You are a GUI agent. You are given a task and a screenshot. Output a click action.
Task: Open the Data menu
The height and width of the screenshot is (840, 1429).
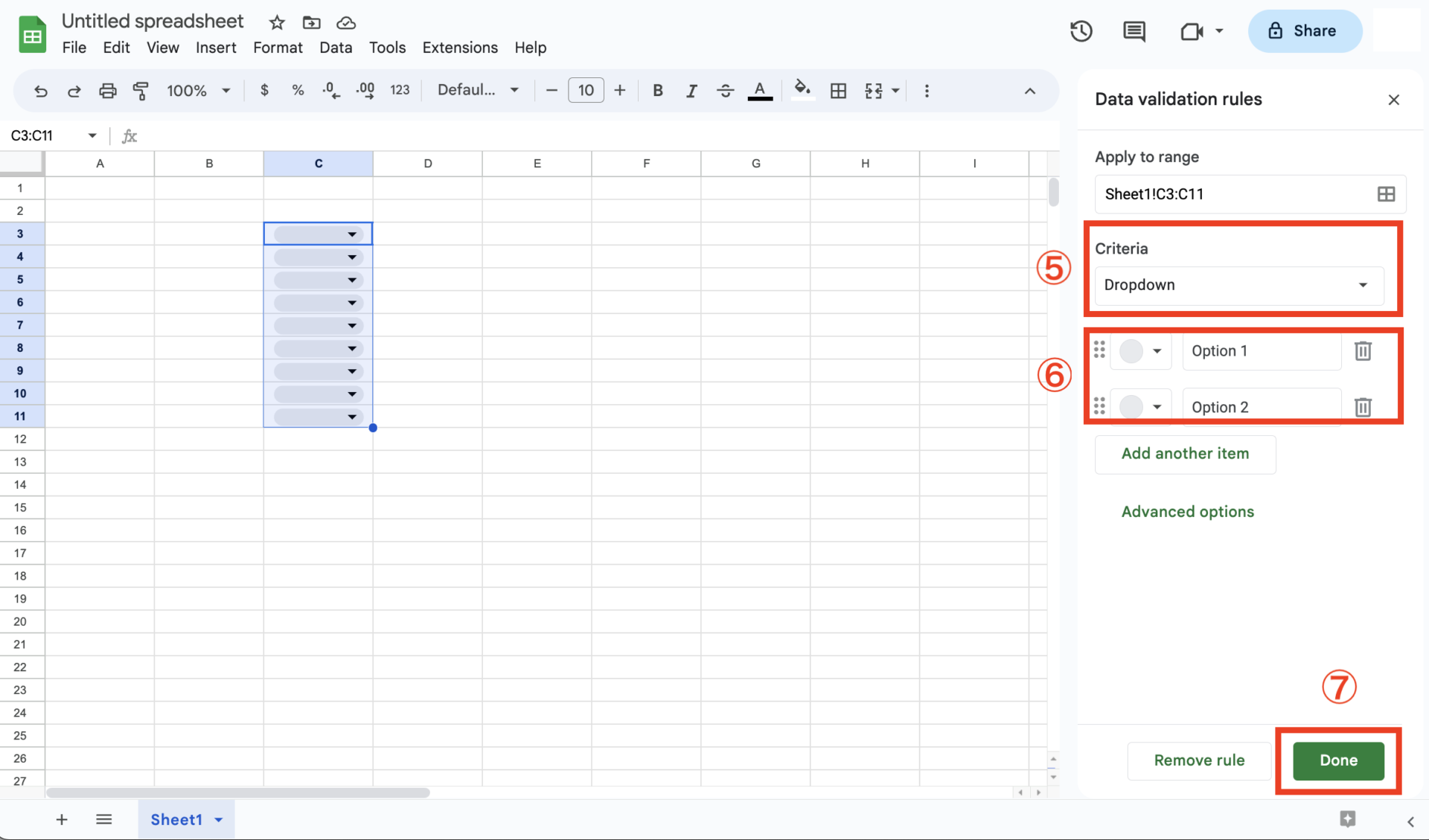pyautogui.click(x=336, y=48)
